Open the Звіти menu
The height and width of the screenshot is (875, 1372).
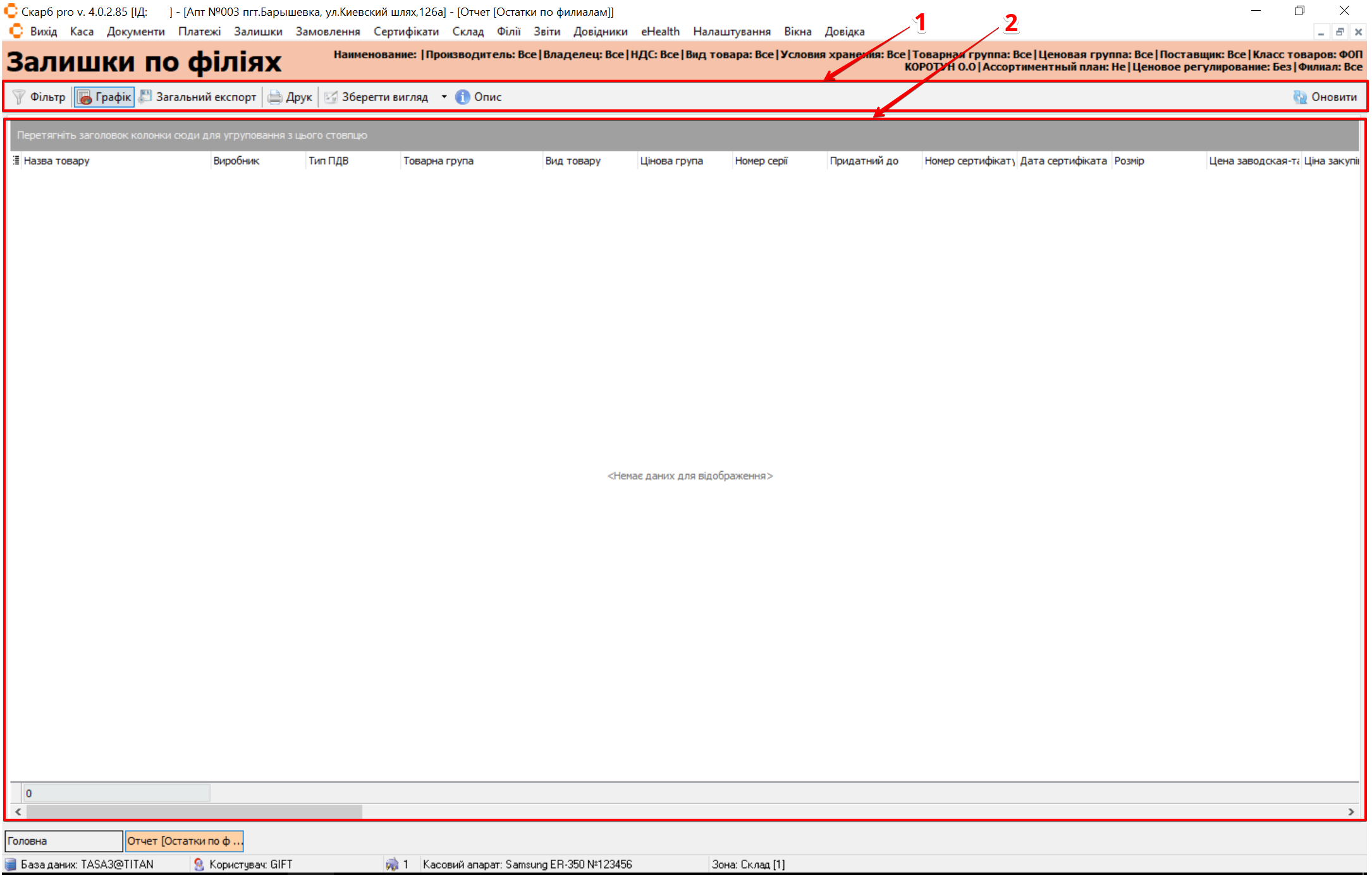click(x=546, y=31)
